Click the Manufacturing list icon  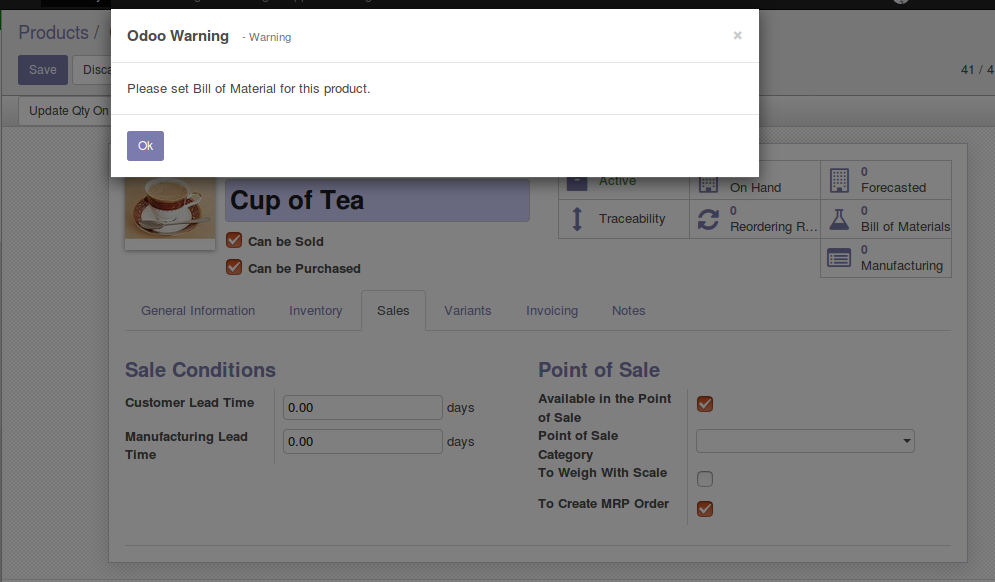pos(839,258)
